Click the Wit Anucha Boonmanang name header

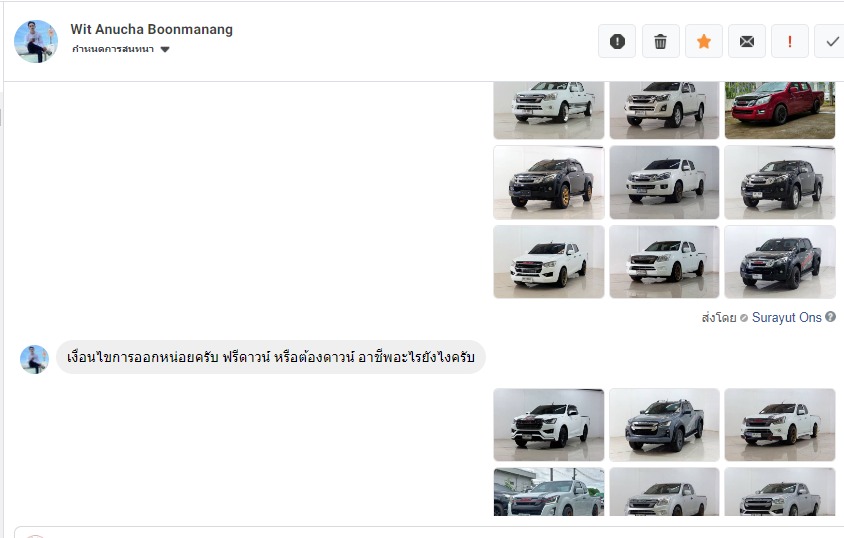coord(151,30)
